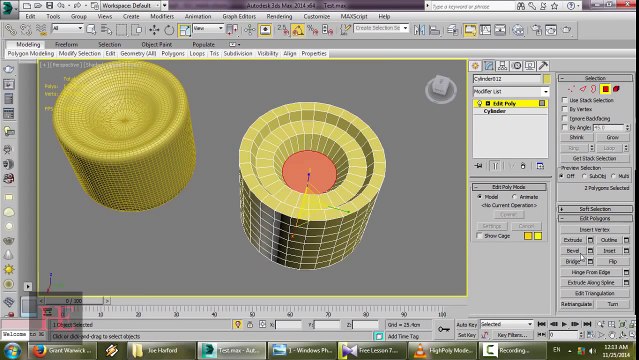This screenshot has width=639, height=360.
Task: Select Vertex sub-object level icon
Action: tap(571, 89)
